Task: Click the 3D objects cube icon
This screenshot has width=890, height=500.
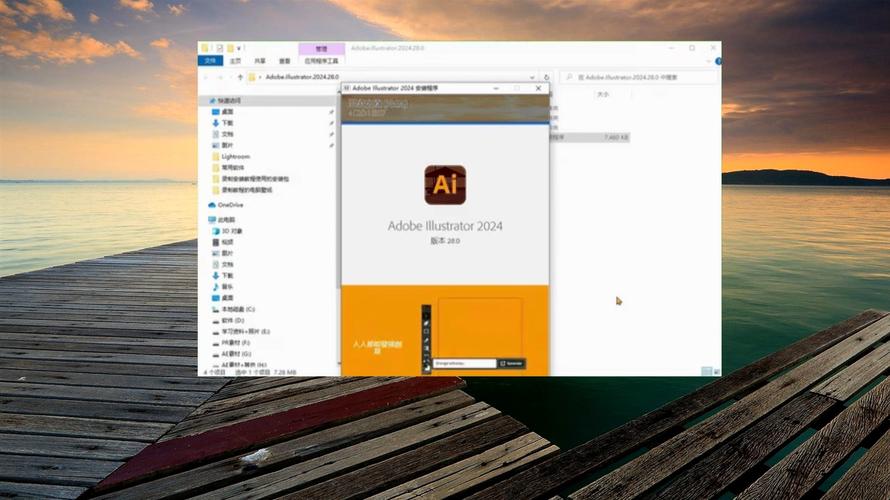Action: (216, 231)
